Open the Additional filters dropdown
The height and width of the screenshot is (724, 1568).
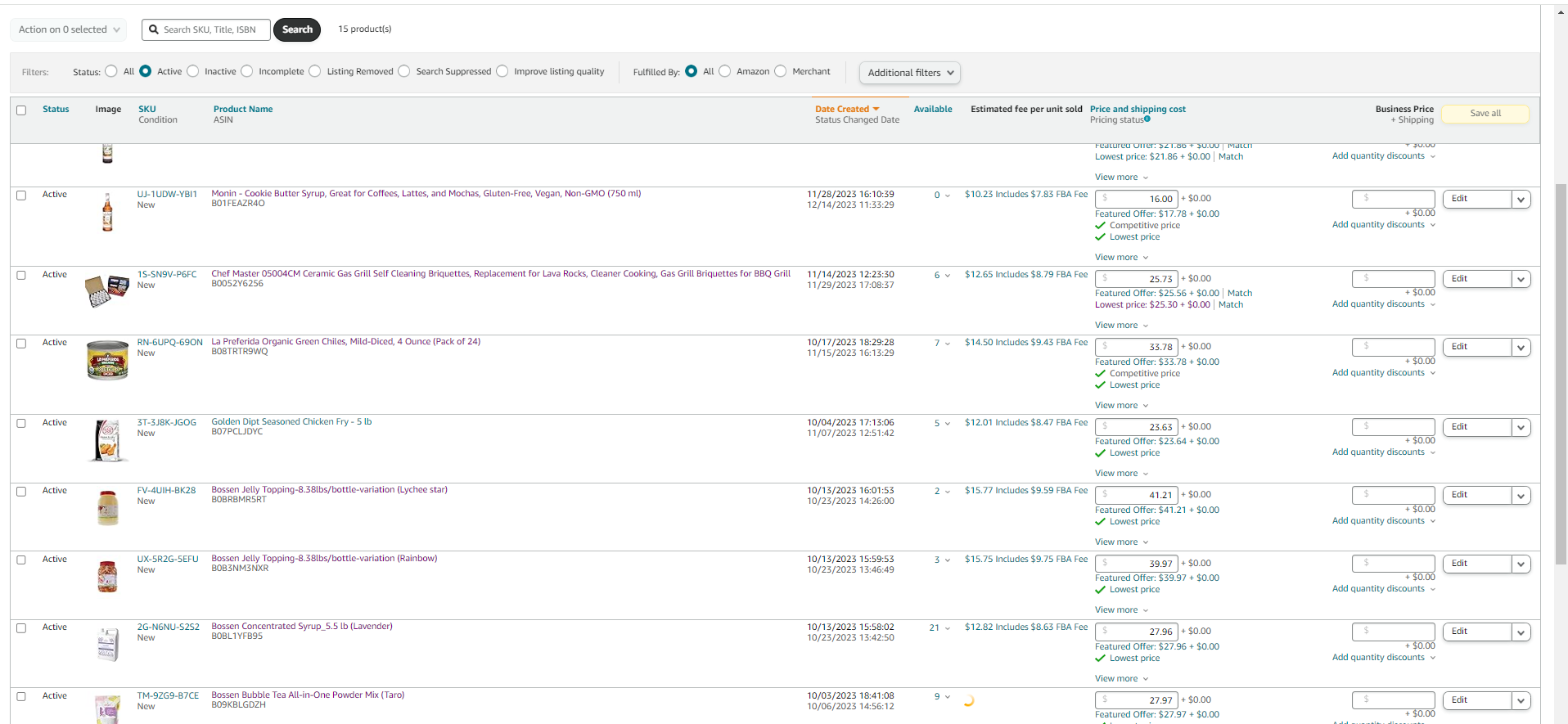(x=910, y=73)
